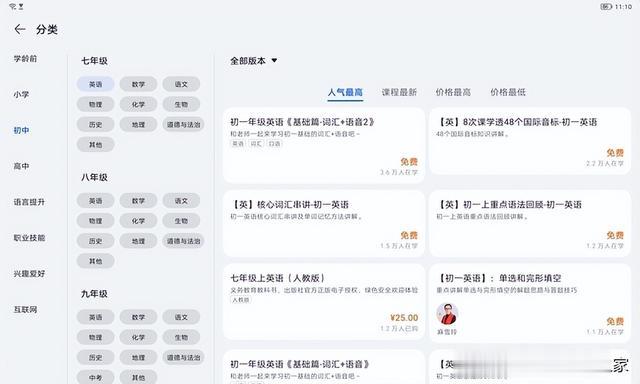
Task: Choose 九年级 语文 subject chip
Action: [x=181, y=317]
